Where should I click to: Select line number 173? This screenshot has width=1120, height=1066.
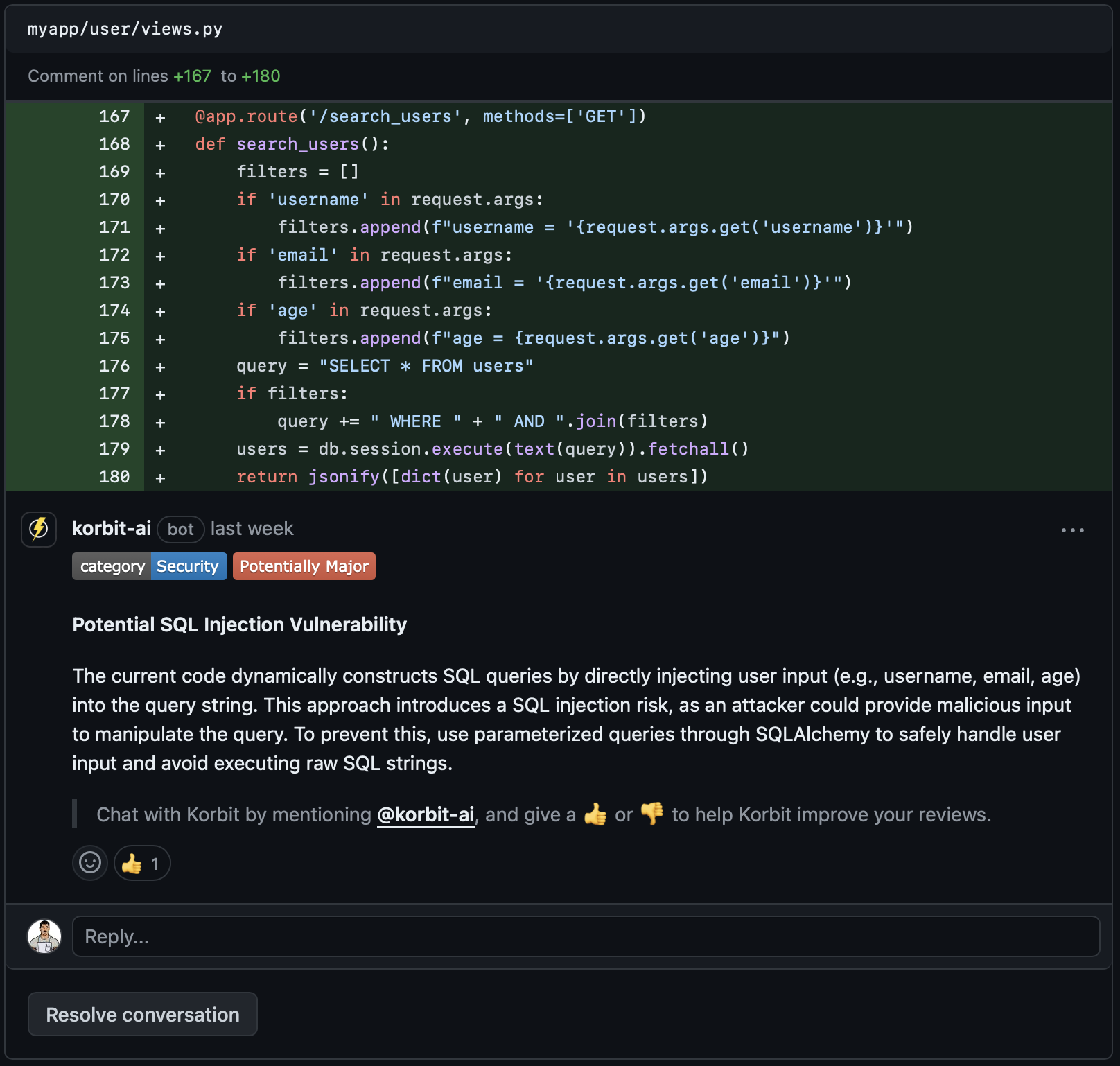(114, 283)
